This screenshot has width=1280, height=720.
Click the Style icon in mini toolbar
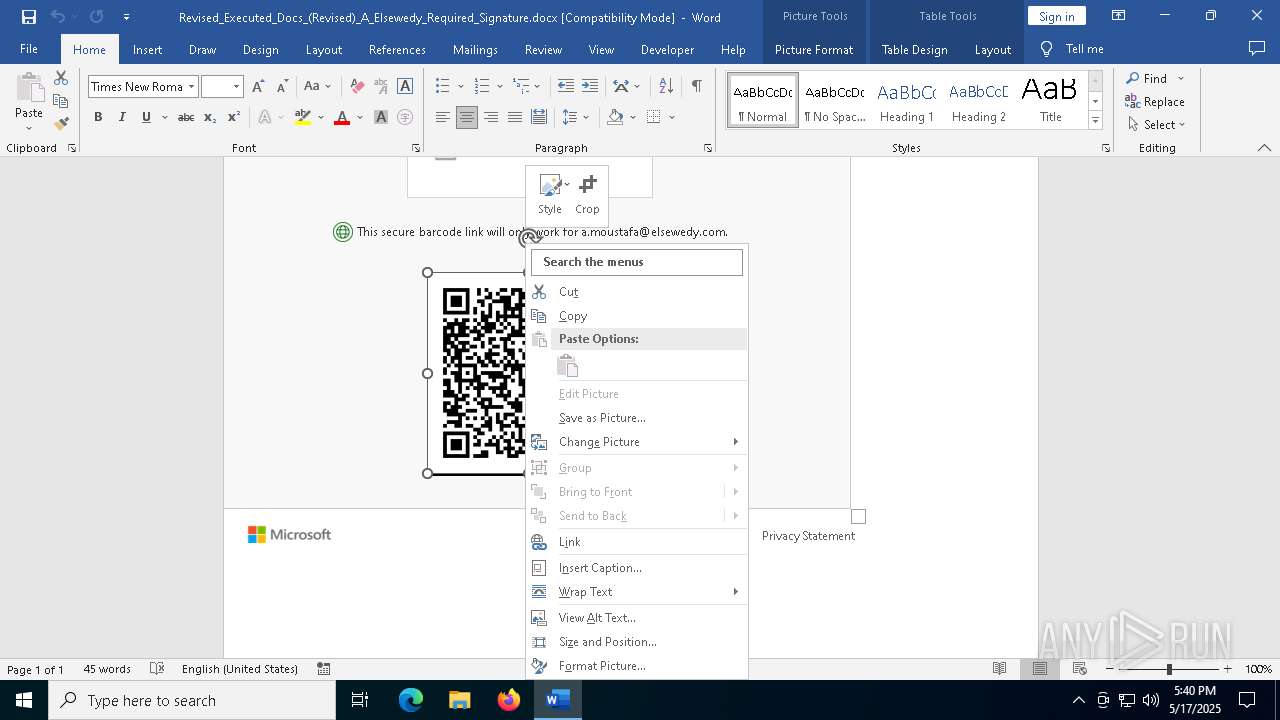[x=550, y=194]
